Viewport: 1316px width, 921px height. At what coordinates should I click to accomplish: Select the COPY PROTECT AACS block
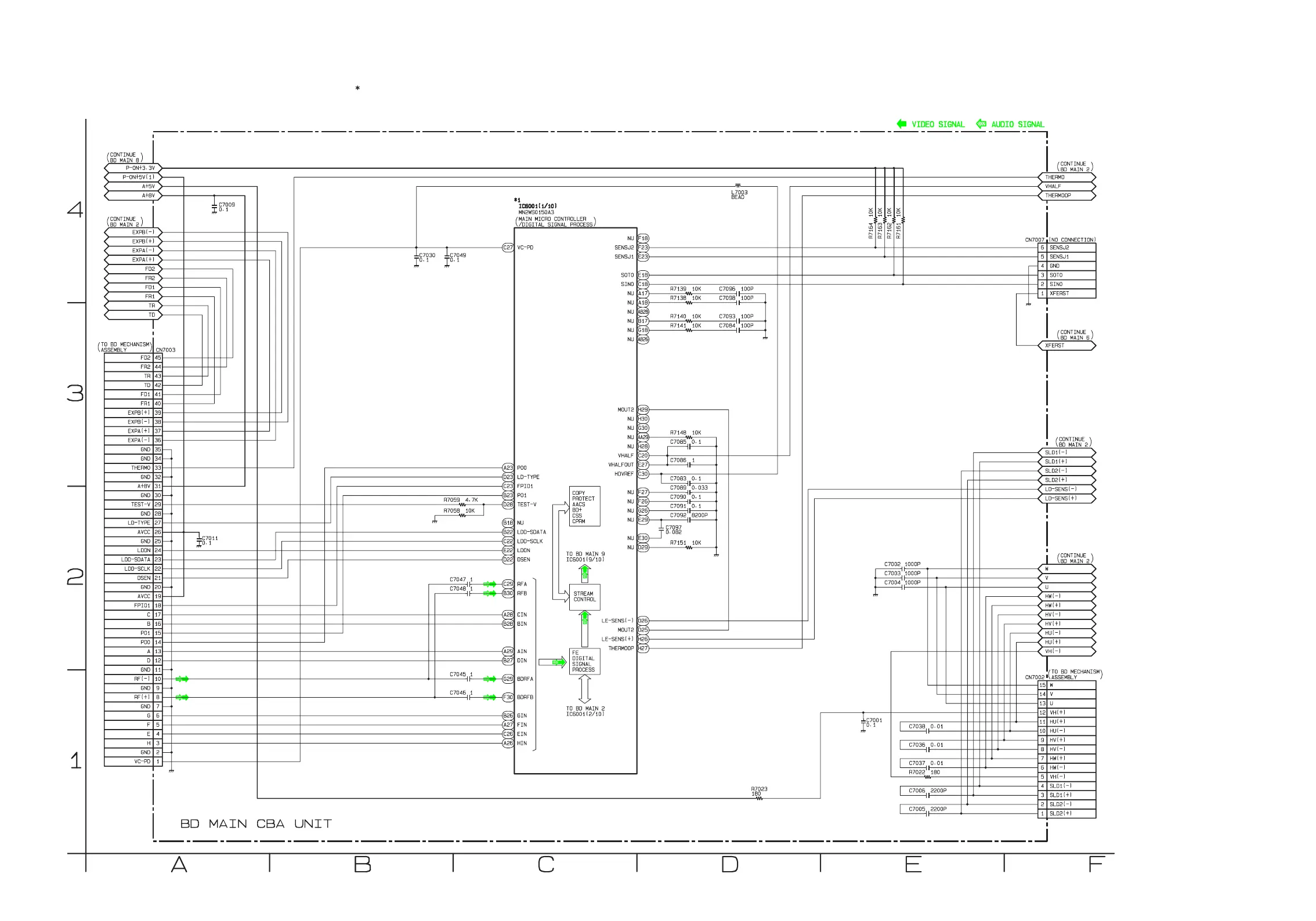(x=584, y=507)
